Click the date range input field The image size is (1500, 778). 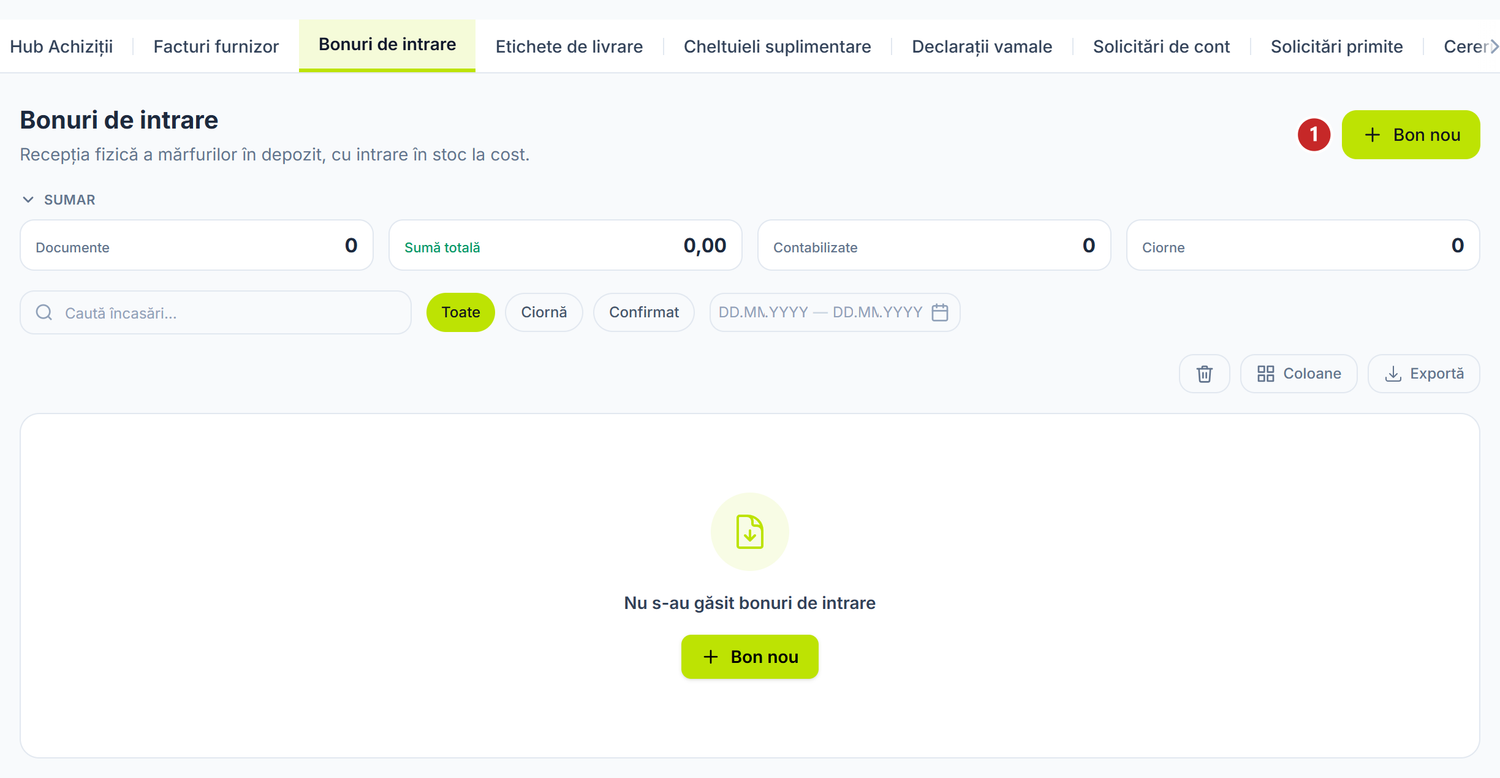point(834,312)
